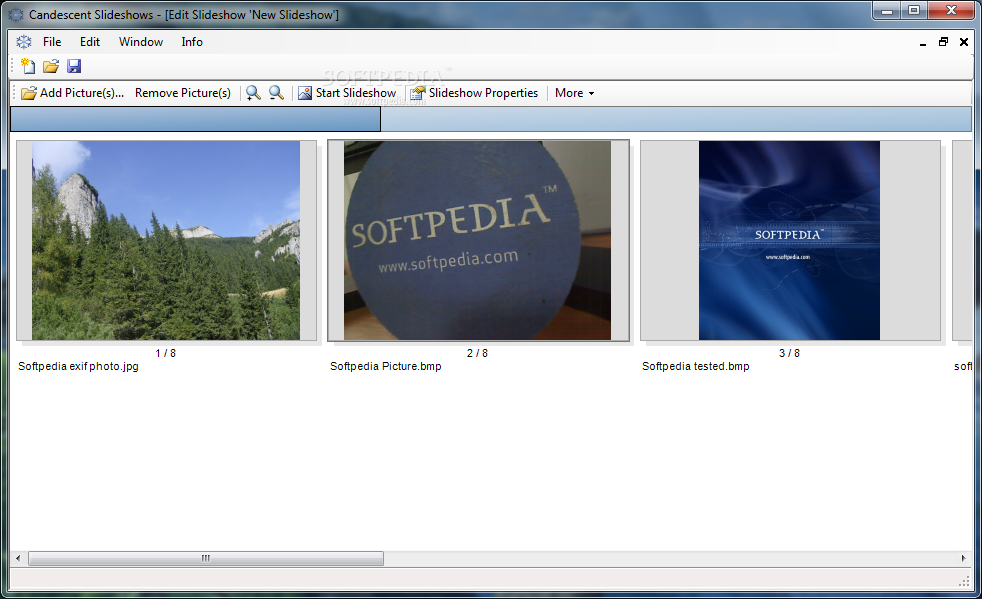Select the Softpedia blue circle thumbnail

tap(478, 241)
